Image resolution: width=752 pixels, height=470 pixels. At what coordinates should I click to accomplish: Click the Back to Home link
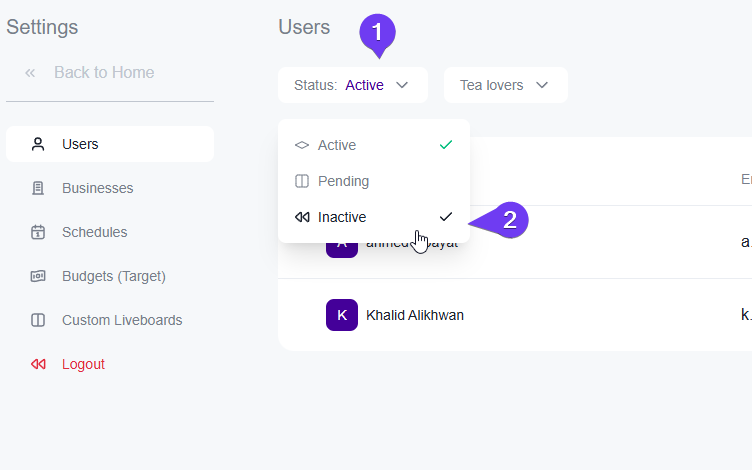[x=104, y=73]
